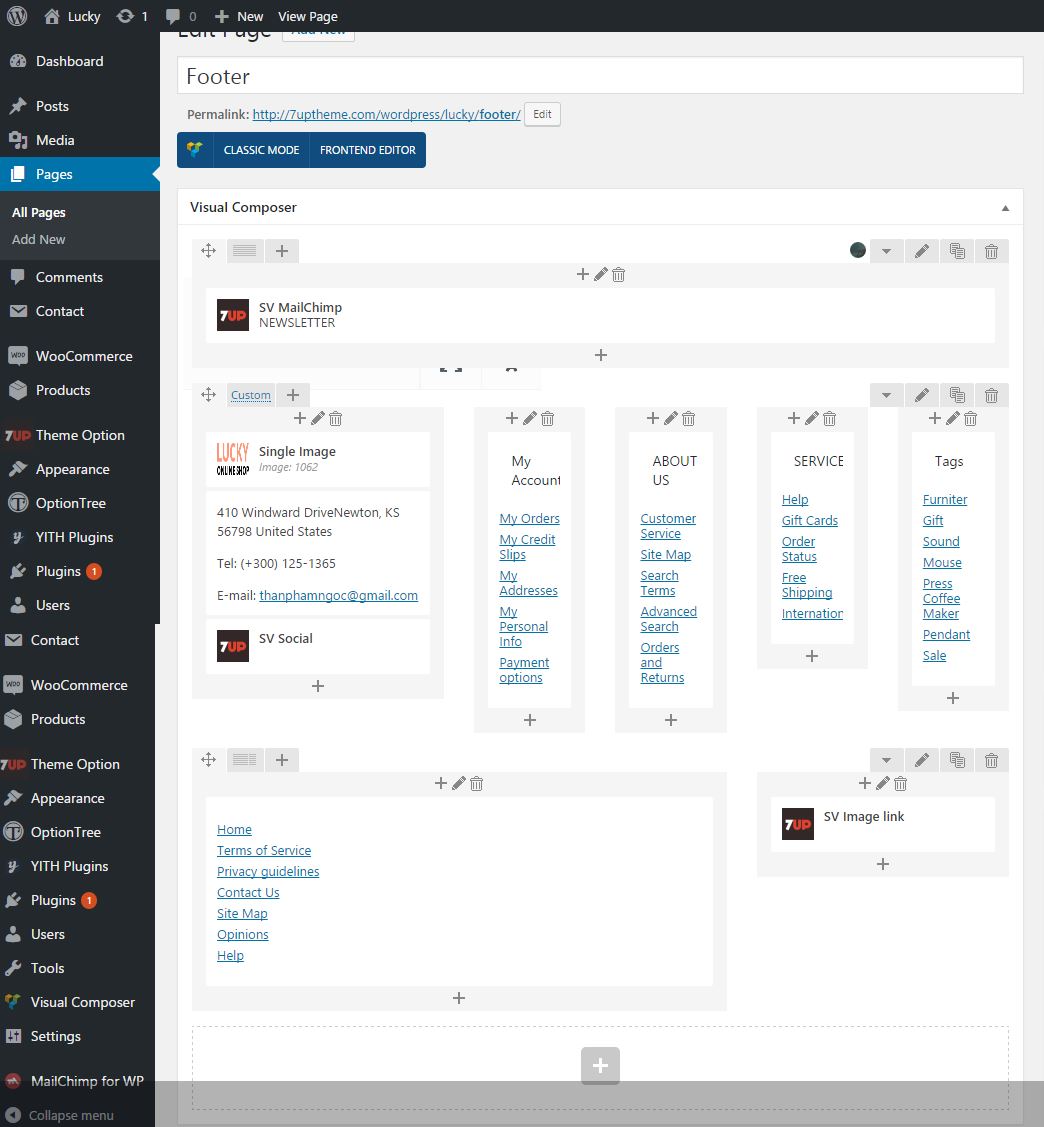This screenshot has height=1127, width=1044.
Task: Collapse the Visual Composer panel
Action: point(1005,208)
